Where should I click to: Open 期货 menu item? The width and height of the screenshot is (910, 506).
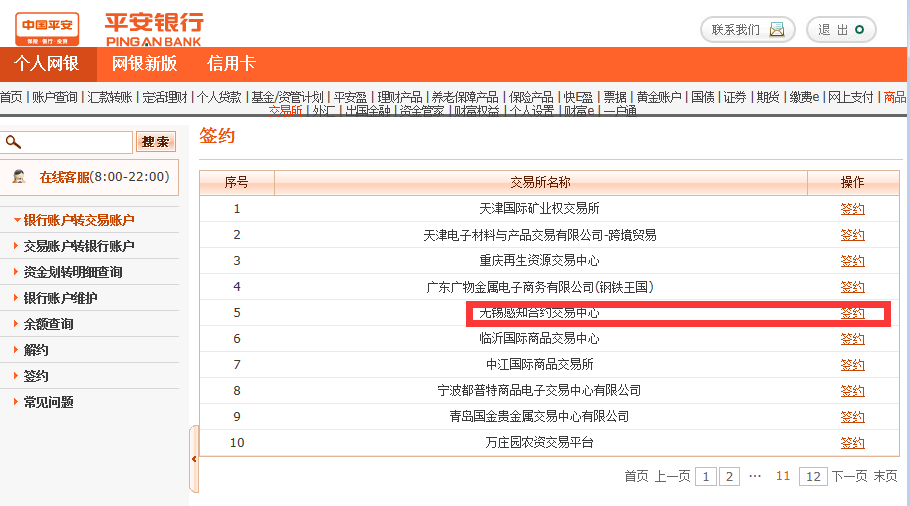(x=768, y=97)
